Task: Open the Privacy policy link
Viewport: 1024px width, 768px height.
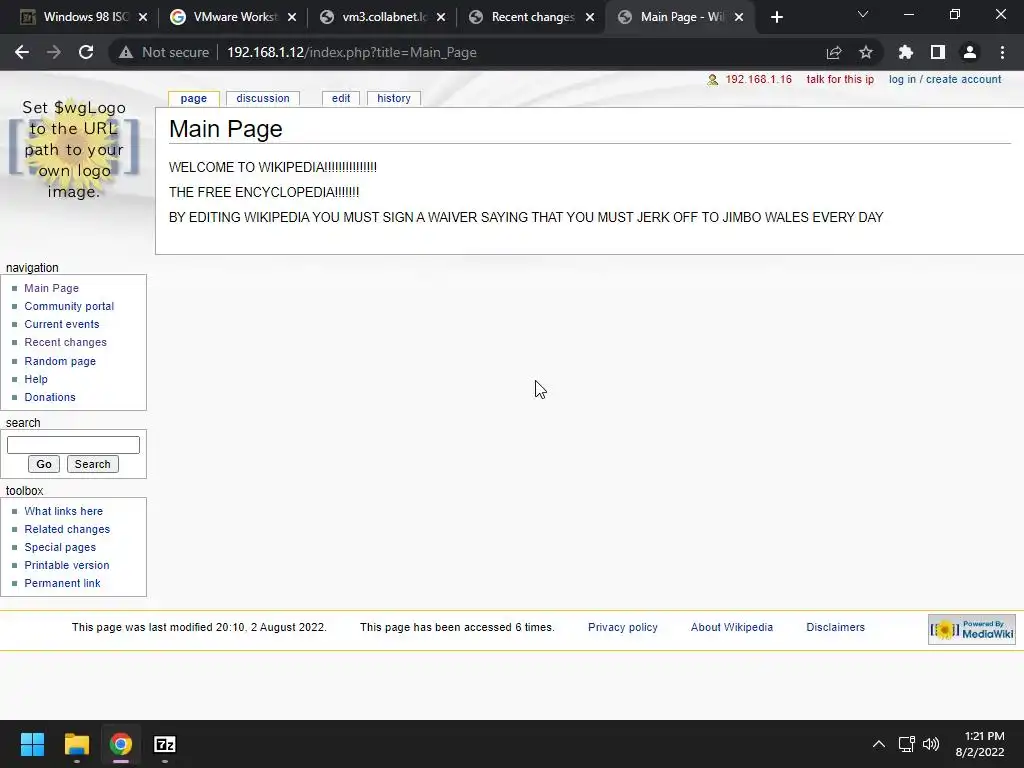Action: point(622,627)
